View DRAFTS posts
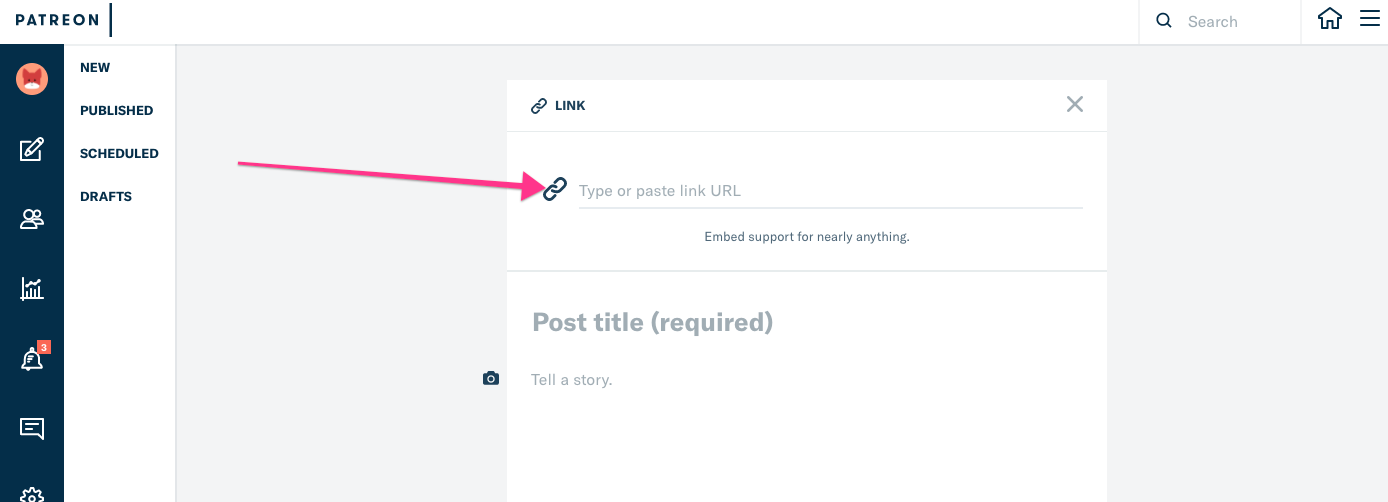The image size is (1388, 502). click(x=106, y=197)
